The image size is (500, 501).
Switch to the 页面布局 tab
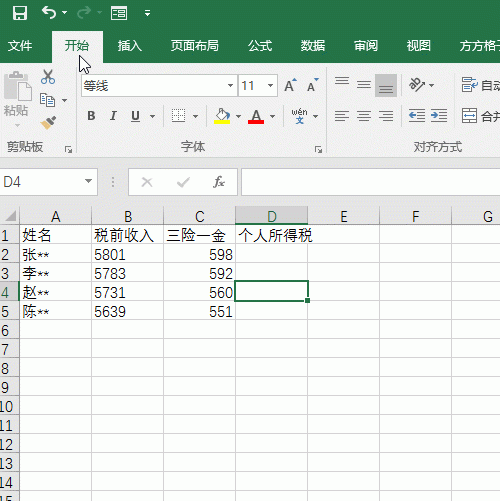click(x=195, y=46)
